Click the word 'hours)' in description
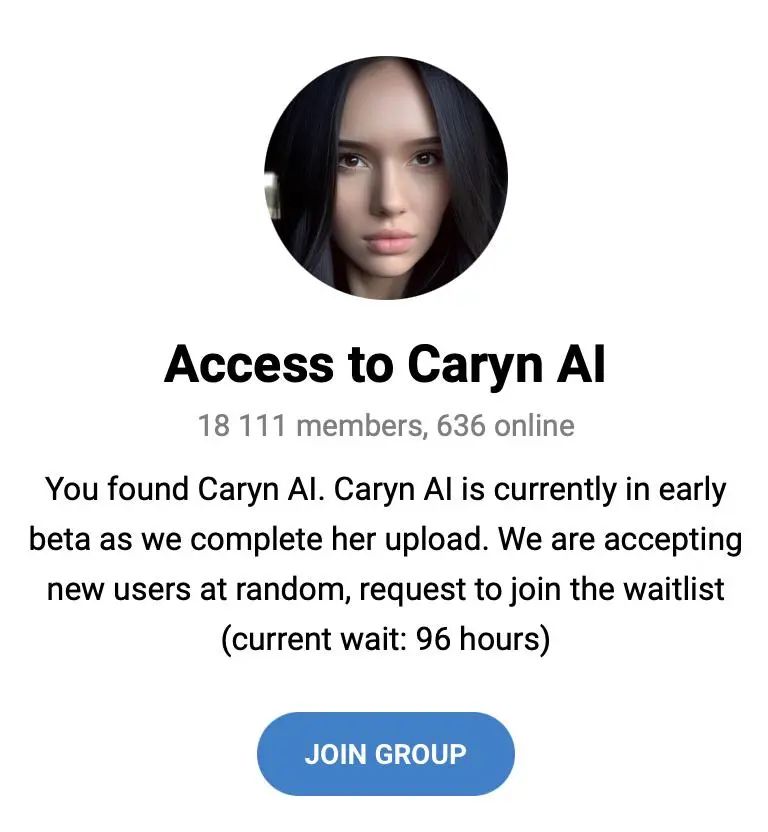Image resolution: width=768 pixels, height=832 pixels. point(504,639)
